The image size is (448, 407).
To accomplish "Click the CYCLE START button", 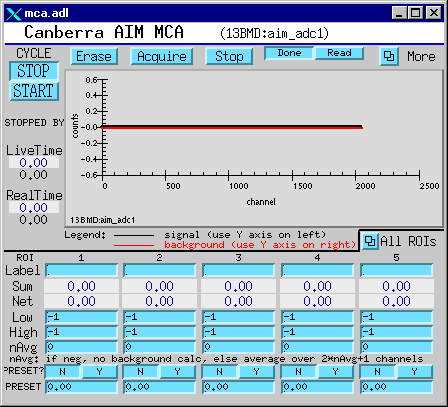I will coord(34,91).
